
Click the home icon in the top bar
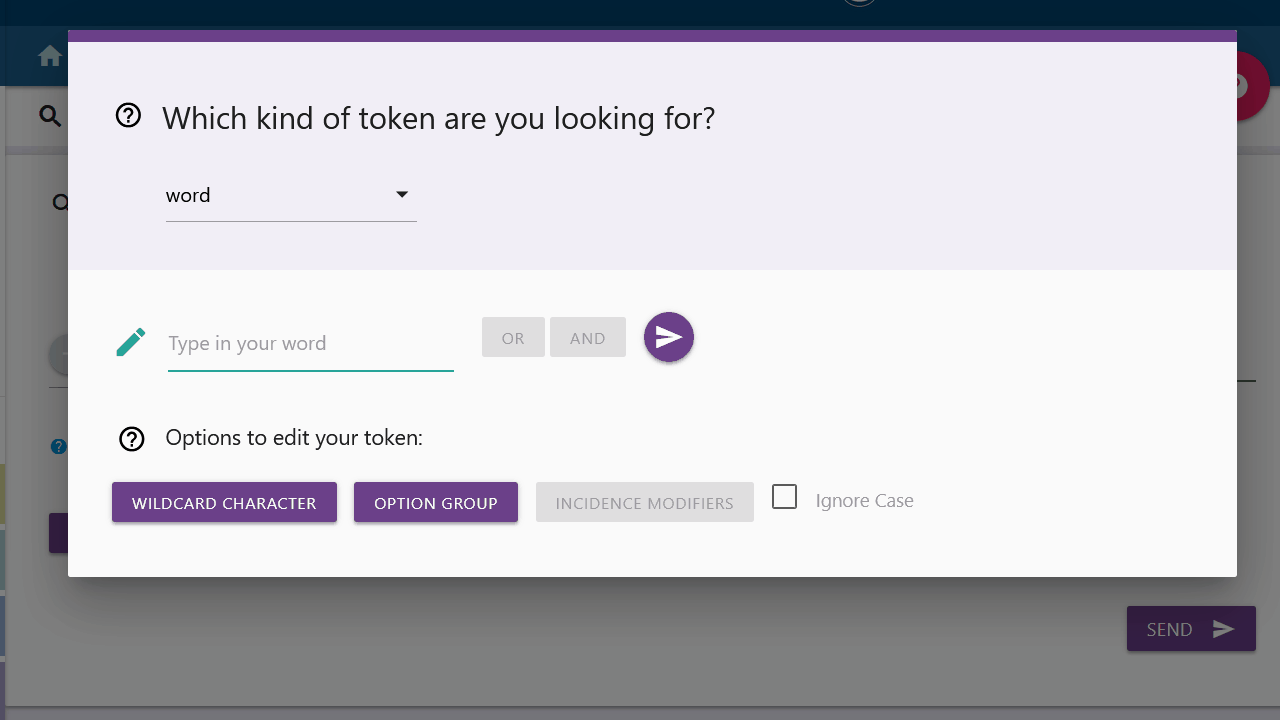click(x=49, y=57)
